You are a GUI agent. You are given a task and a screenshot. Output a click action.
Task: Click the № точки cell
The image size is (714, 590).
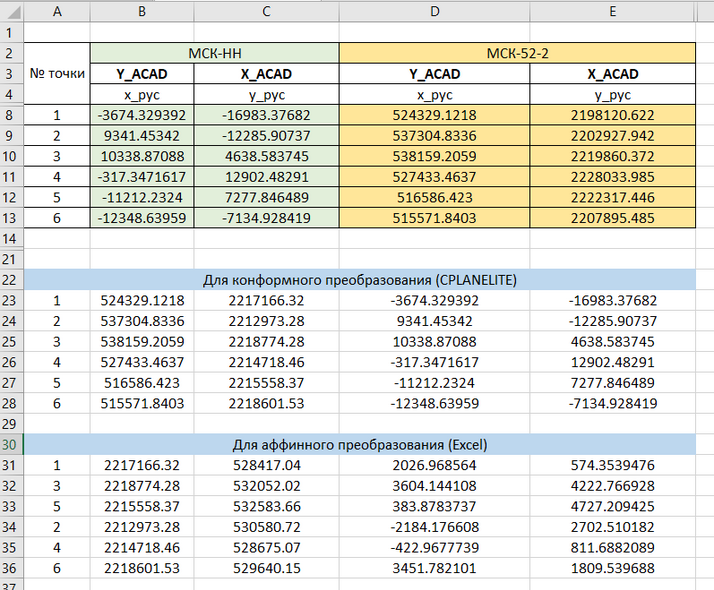pyautogui.click(x=56, y=73)
